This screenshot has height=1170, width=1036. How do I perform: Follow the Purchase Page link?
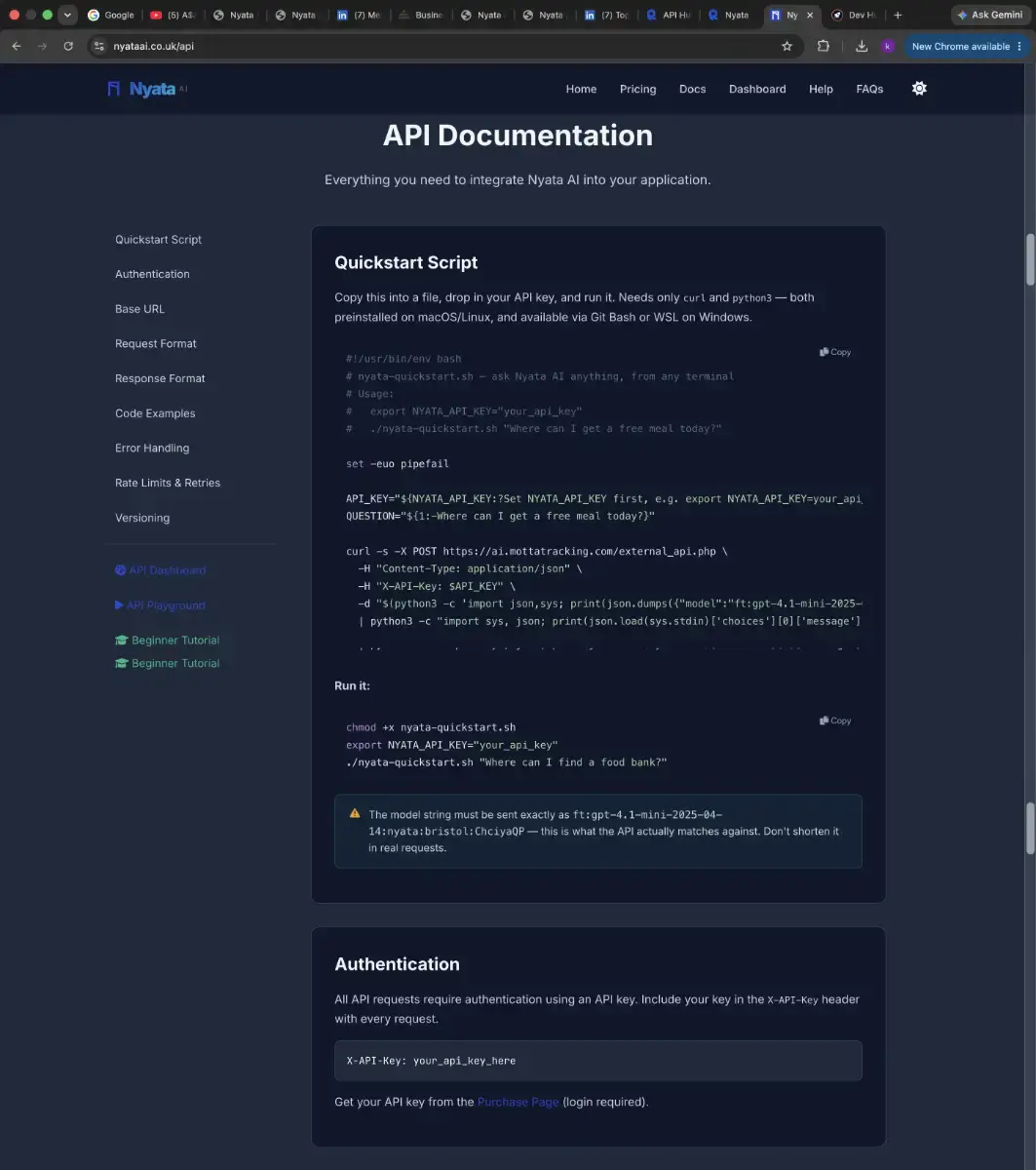(518, 1102)
